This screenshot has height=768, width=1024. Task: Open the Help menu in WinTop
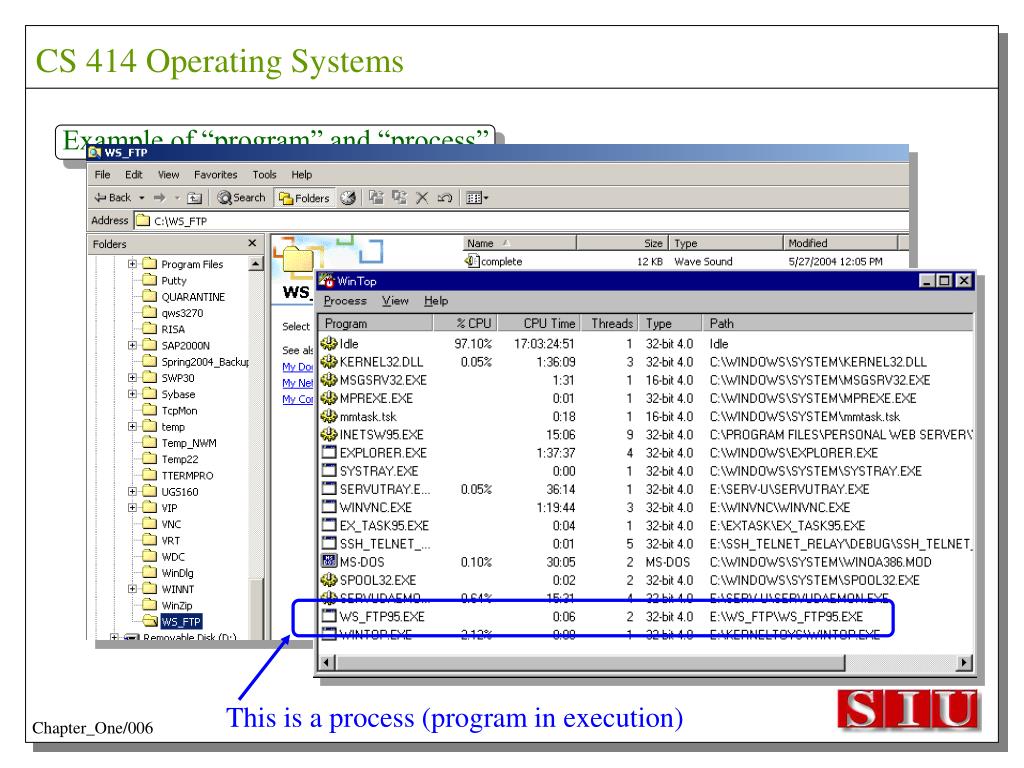tap(436, 301)
